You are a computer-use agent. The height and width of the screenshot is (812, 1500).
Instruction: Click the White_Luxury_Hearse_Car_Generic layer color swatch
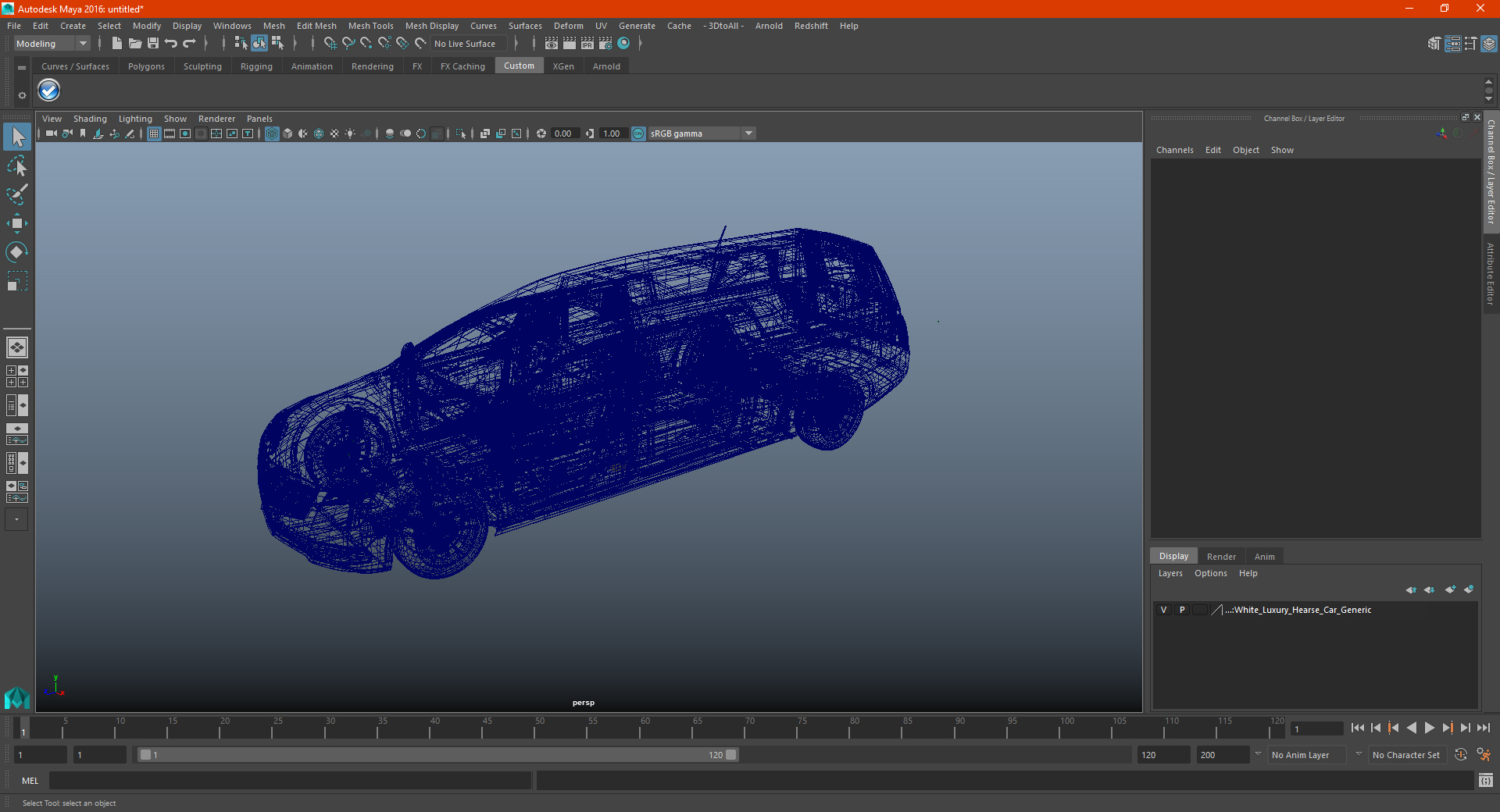pyautogui.click(x=1216, y=610)
